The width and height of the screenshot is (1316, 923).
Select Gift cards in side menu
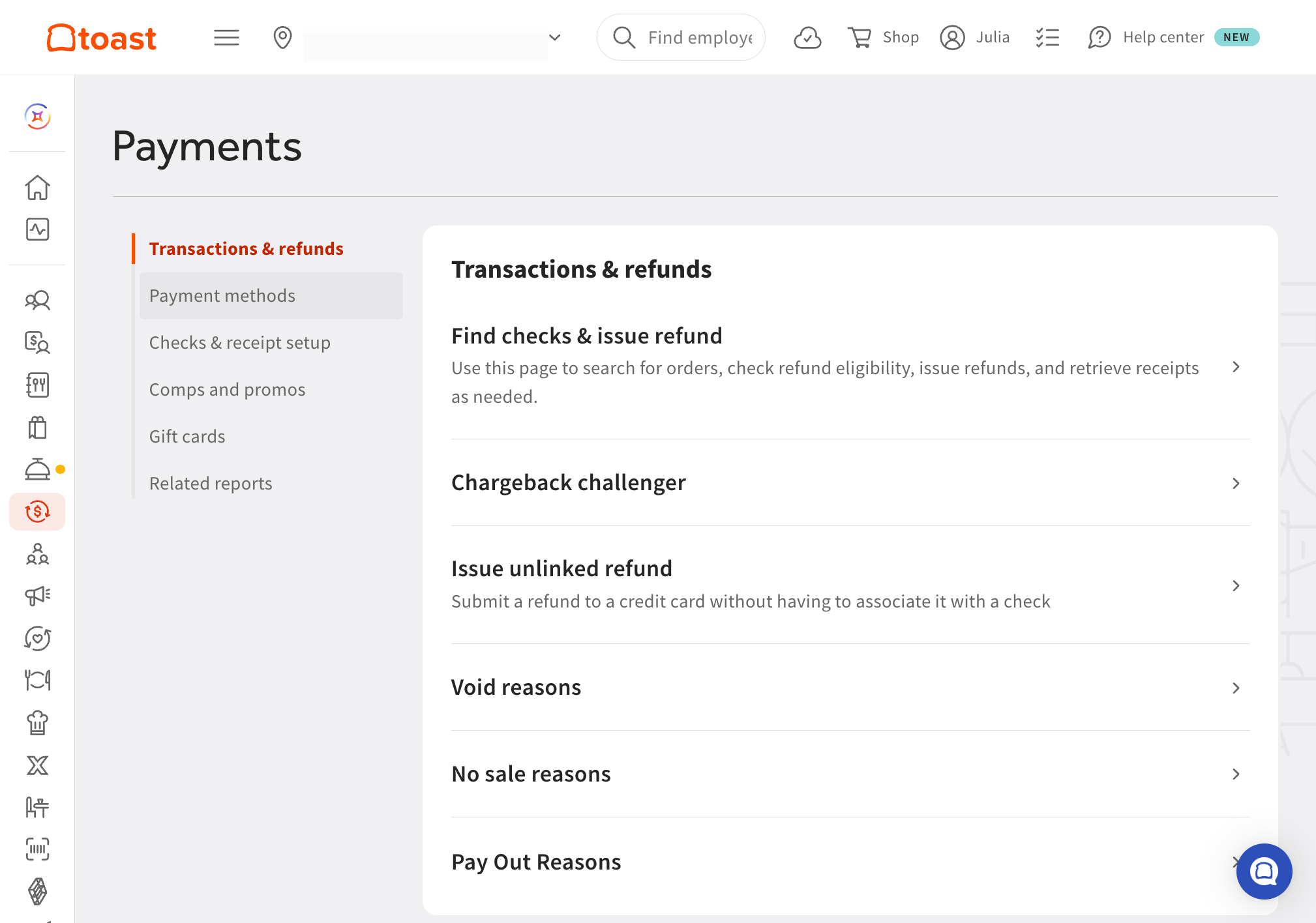(x=187, y=437)
